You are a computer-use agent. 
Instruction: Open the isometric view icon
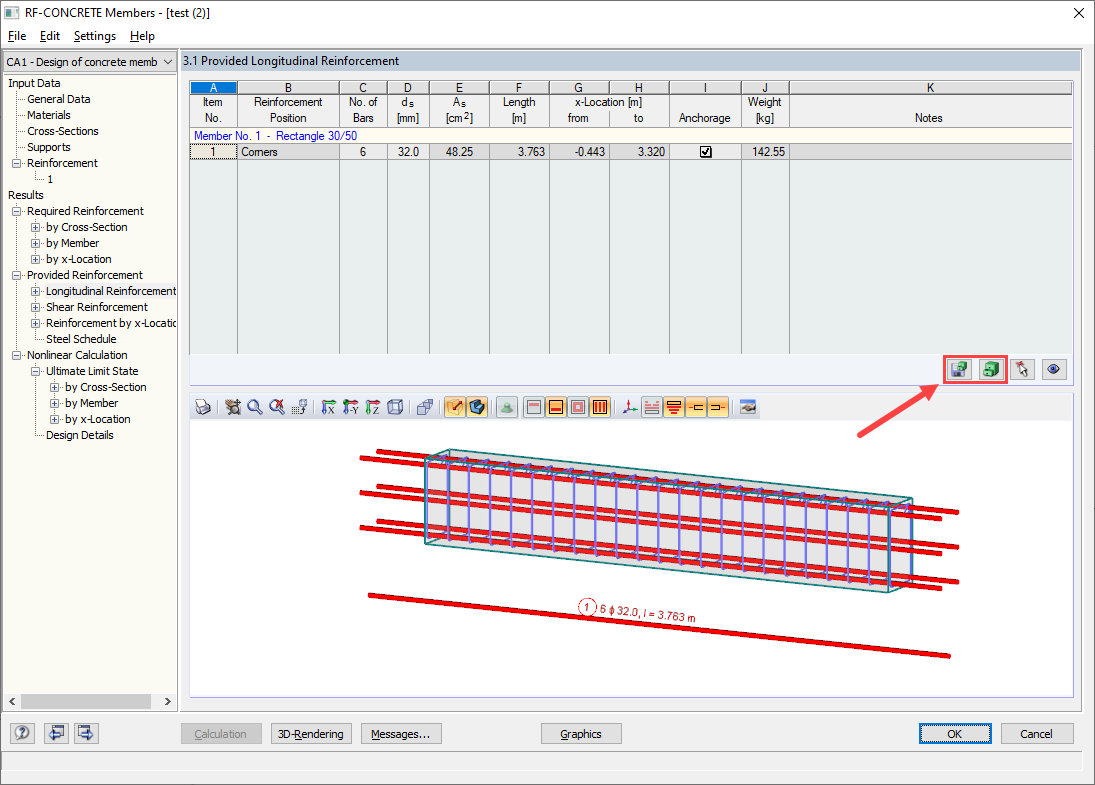coord(395,406)
